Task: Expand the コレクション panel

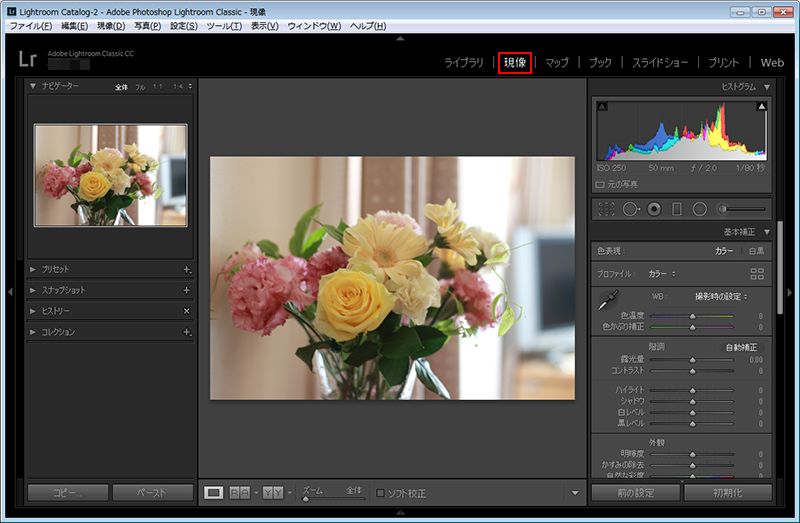Action: click(33, 332)
